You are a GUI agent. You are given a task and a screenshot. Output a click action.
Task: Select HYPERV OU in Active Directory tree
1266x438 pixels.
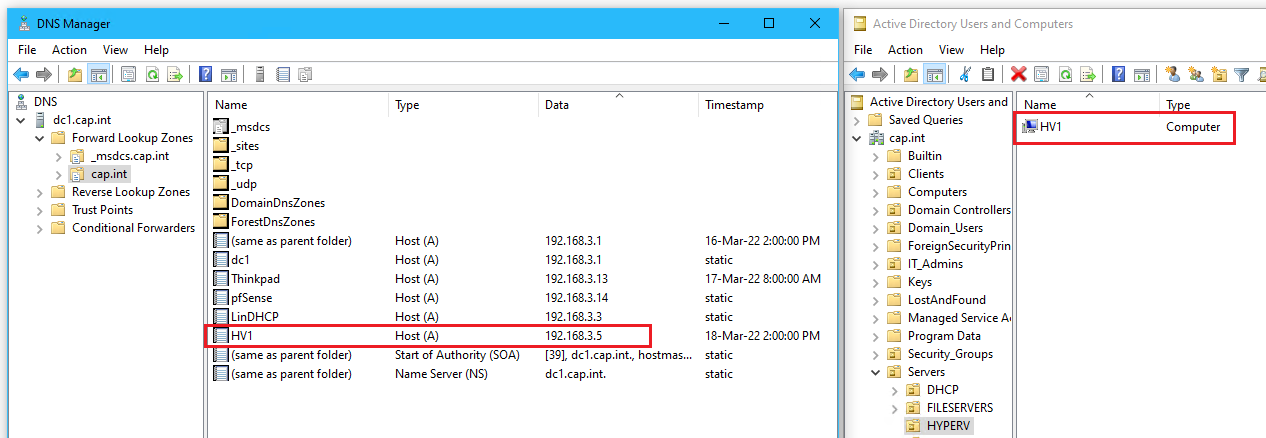point(940,426)
